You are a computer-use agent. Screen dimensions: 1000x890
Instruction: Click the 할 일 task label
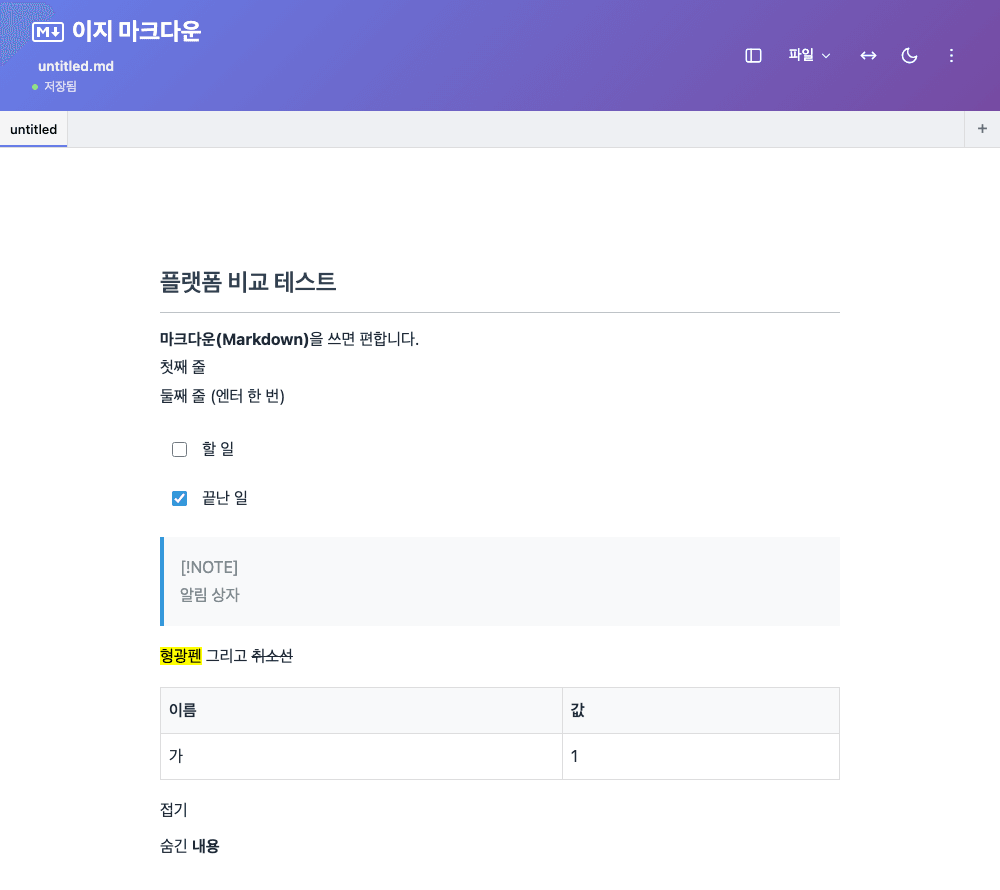click(x=218, y=449)
